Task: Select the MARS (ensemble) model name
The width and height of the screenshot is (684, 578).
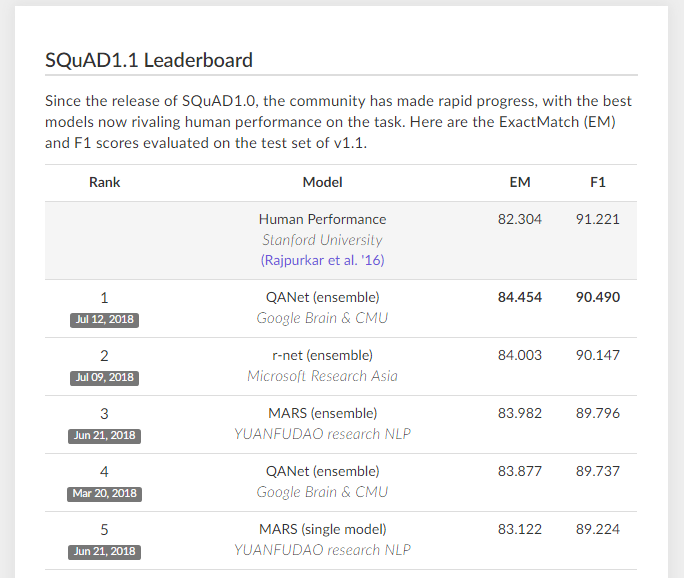Action: [x=322, y=414]
